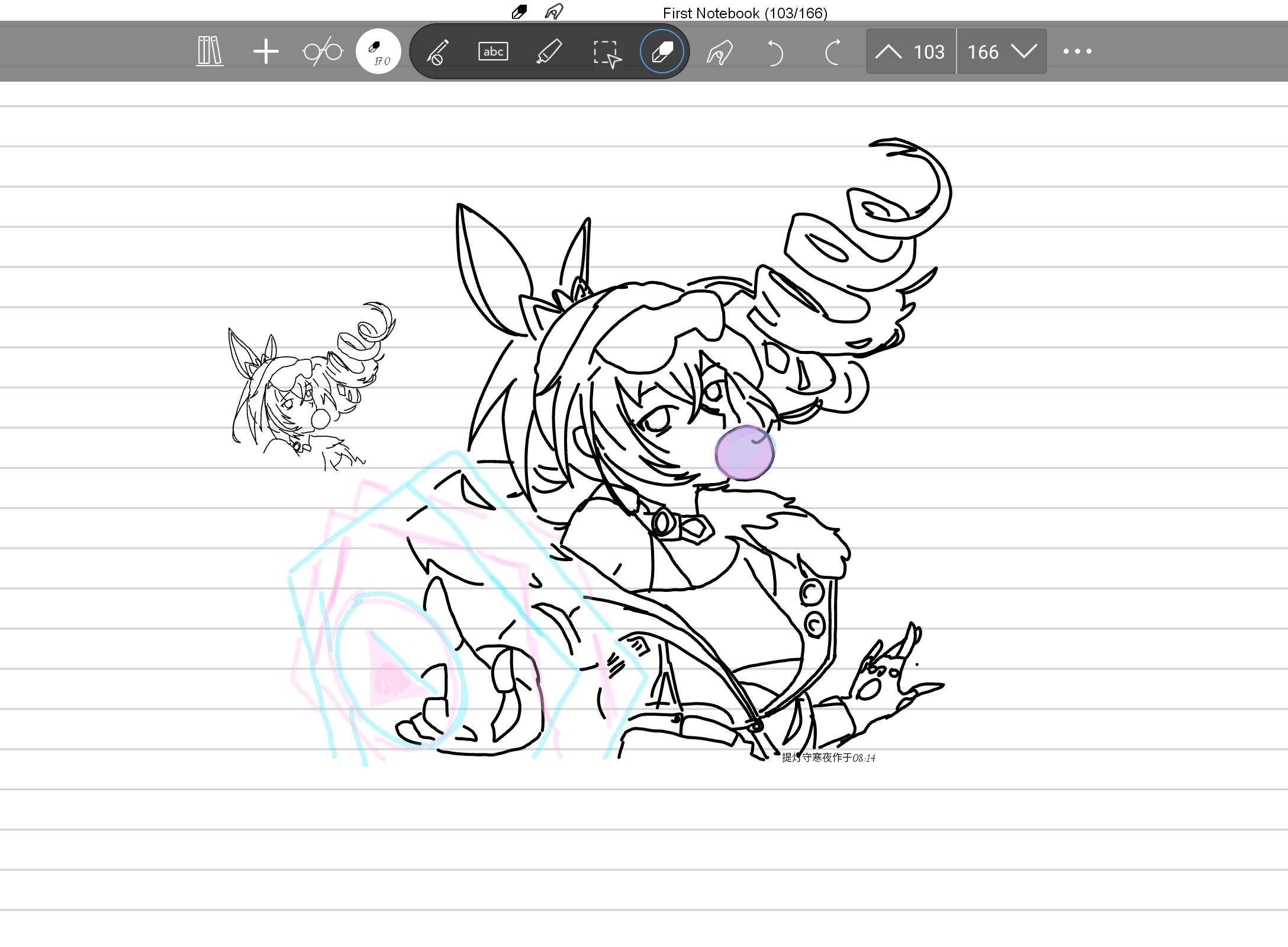Image resolution: width=1288 pixels, height=947 pixels.
Task: Click the First Notebook title
Action: [x=745, y=13]
